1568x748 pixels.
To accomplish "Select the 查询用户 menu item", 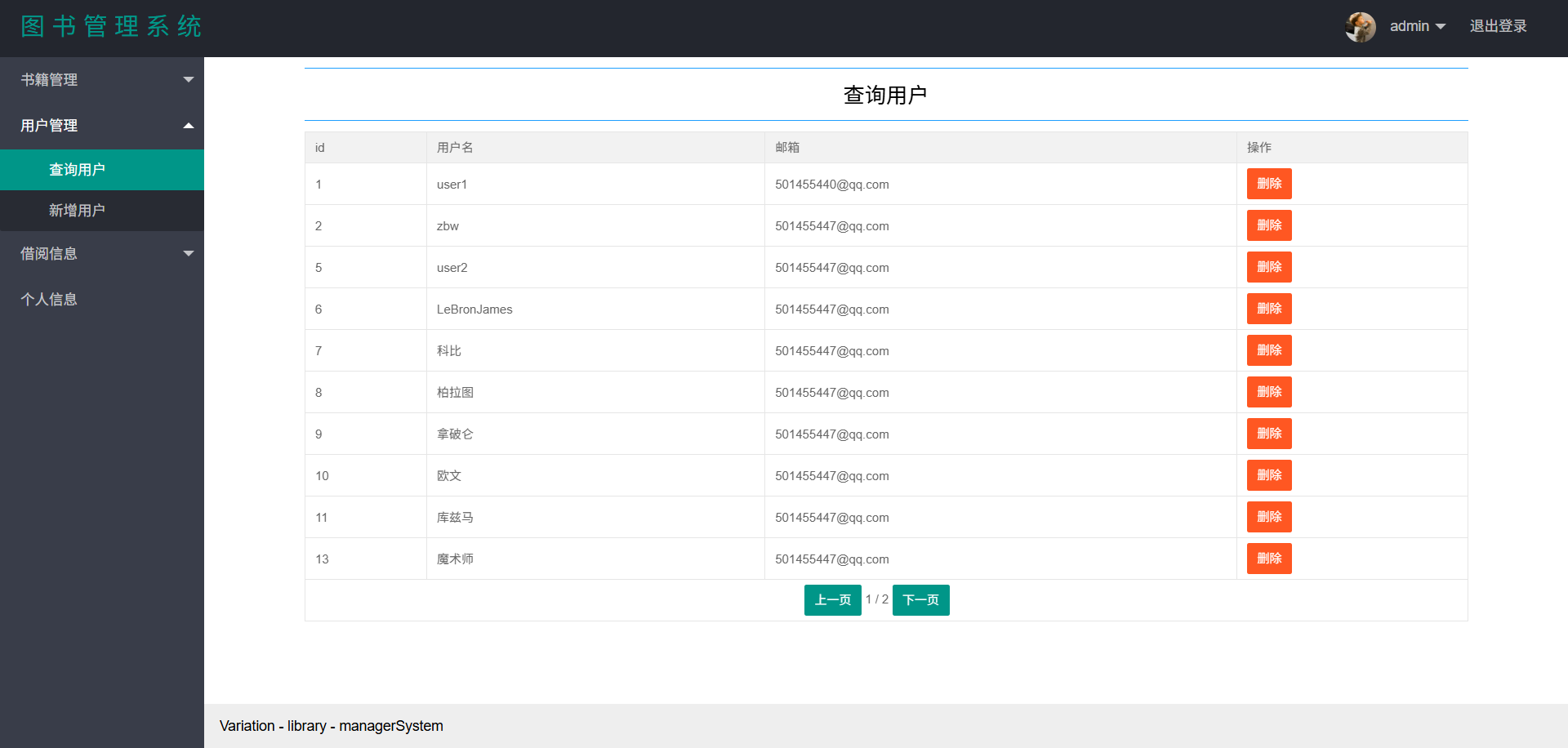I will click(102, 170).
